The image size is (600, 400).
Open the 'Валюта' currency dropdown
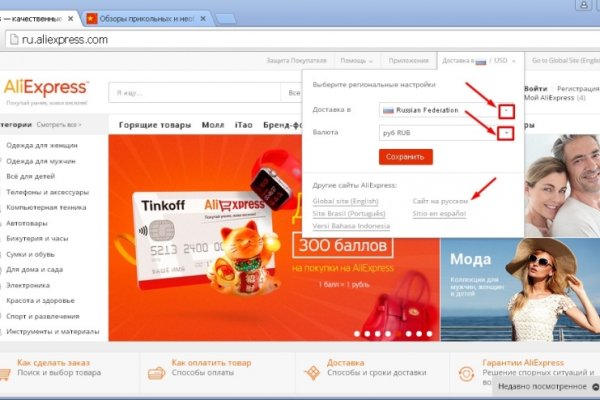tap(507, 133)
